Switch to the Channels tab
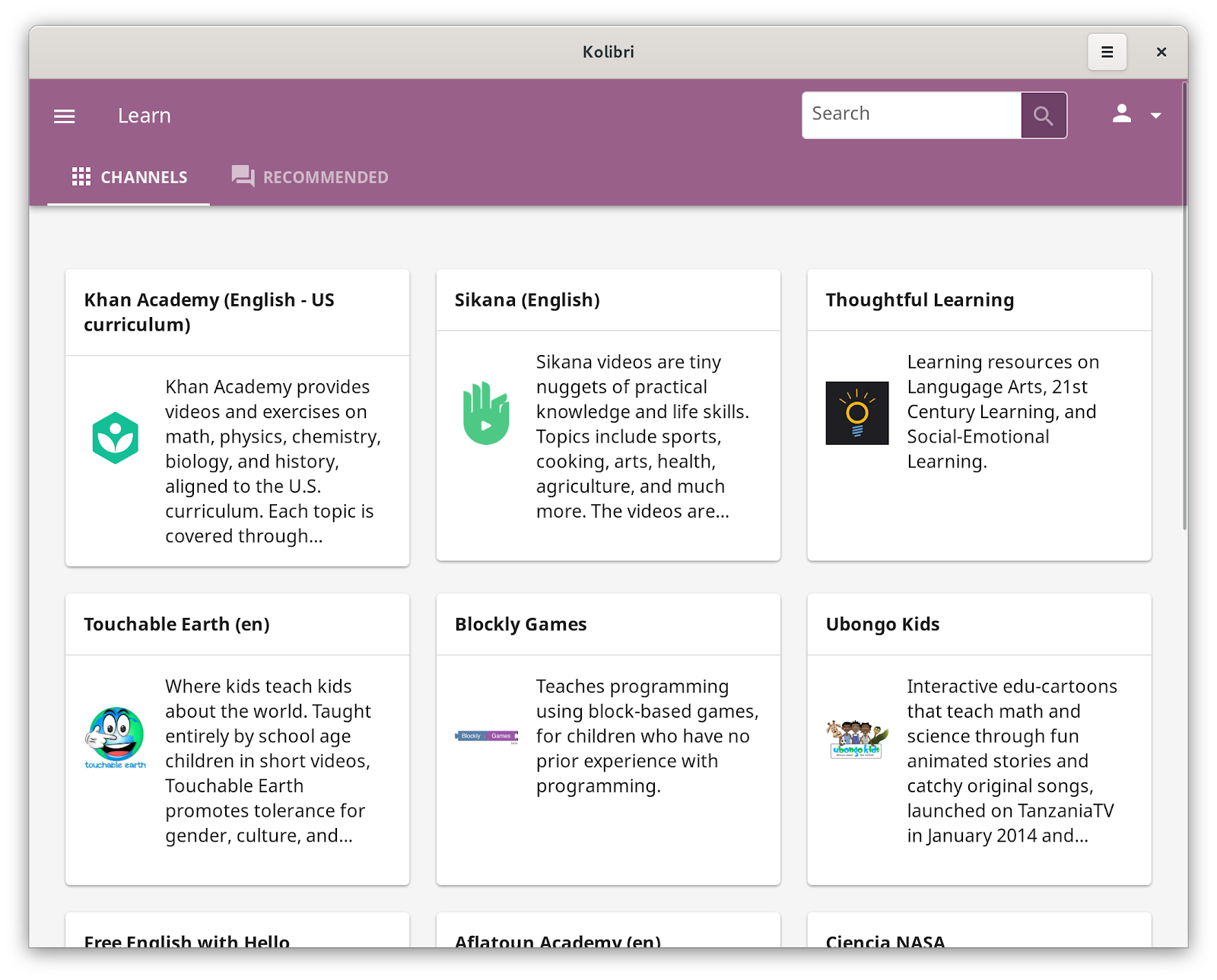1217x980 pixels. 129,177
